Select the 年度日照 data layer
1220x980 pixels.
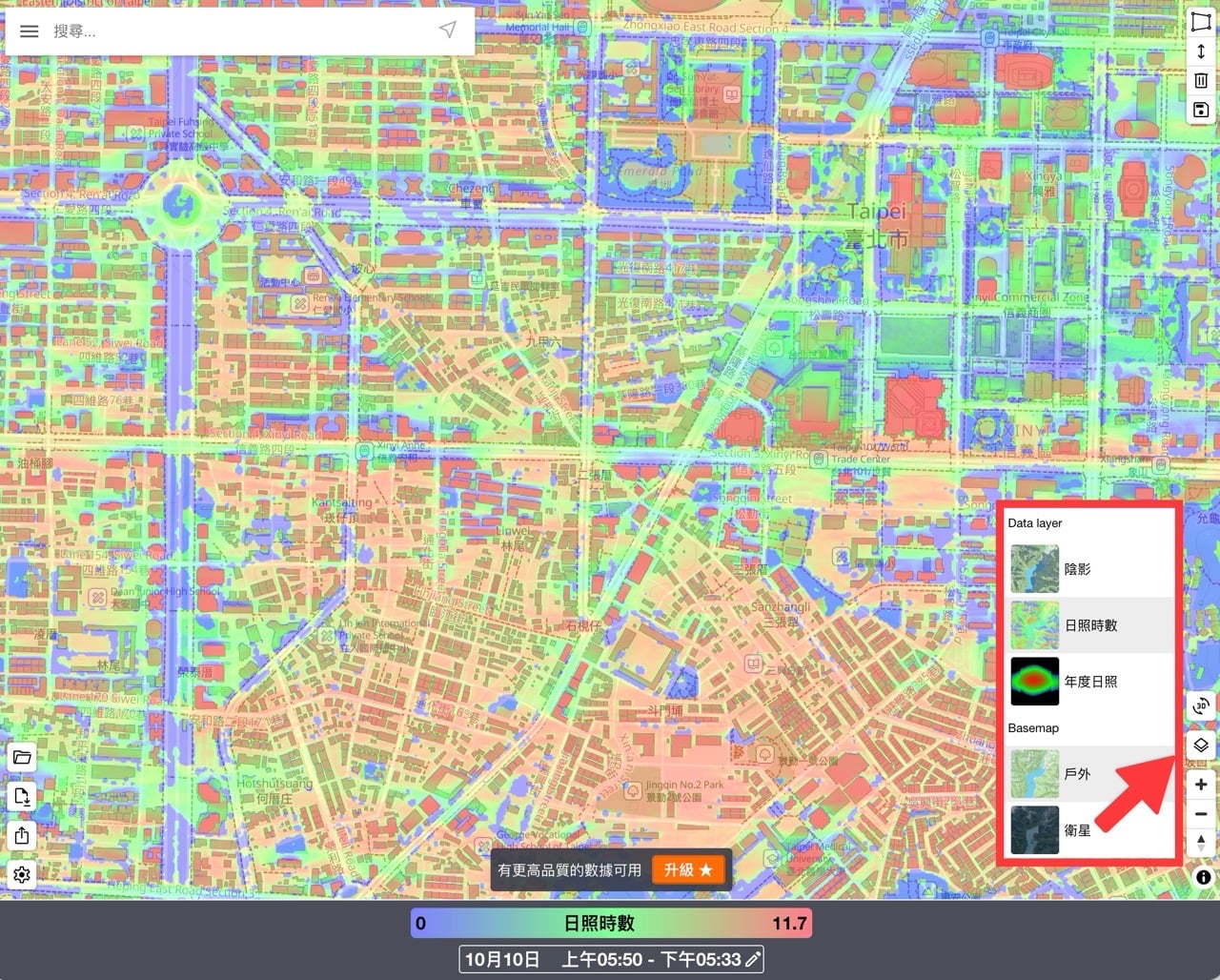click(x=1091, y=682)
